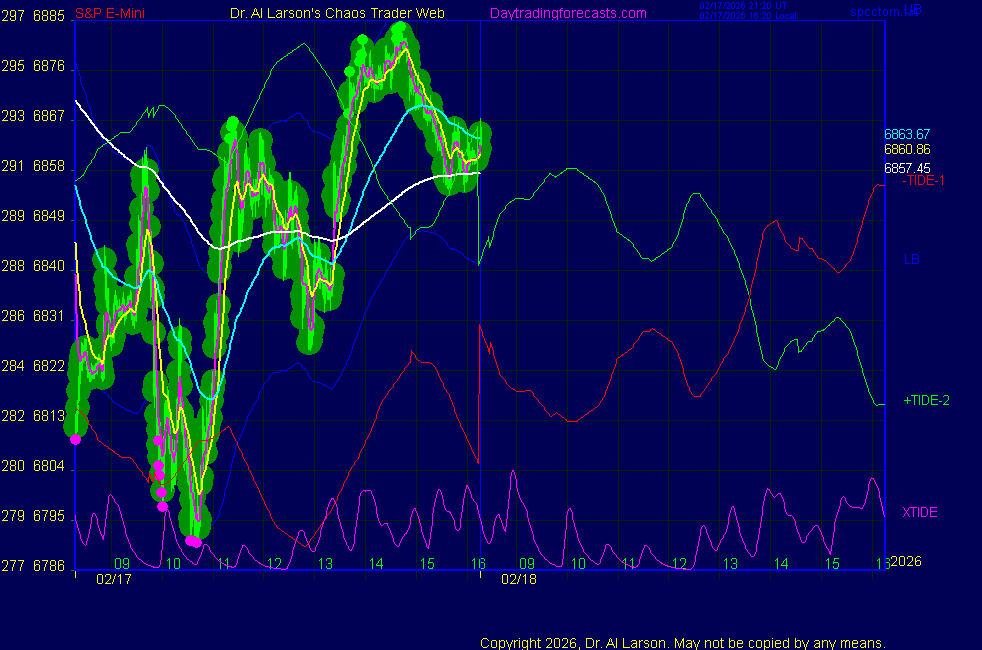This screenshot has width=982, height=650.
Task: Click the magenta dot at 02/17 session start
Action: pyautogui.click(x=76, y=439)
